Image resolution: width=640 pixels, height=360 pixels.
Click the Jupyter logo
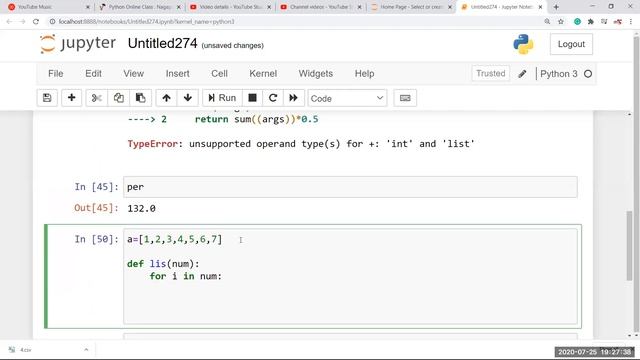(x=78, y=43)
